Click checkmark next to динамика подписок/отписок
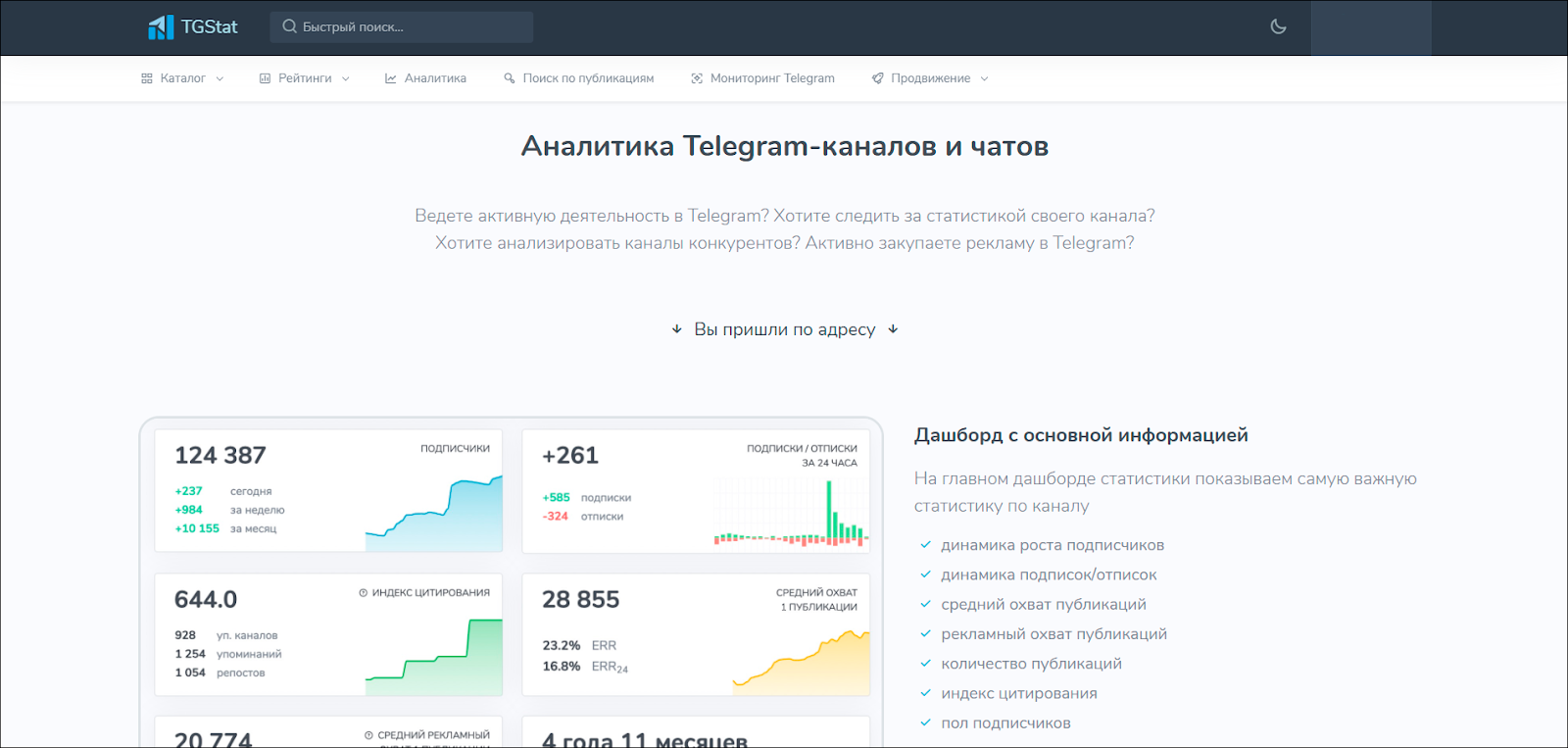The width and height of the screenshot is (1568, 748). click(925, 574)
